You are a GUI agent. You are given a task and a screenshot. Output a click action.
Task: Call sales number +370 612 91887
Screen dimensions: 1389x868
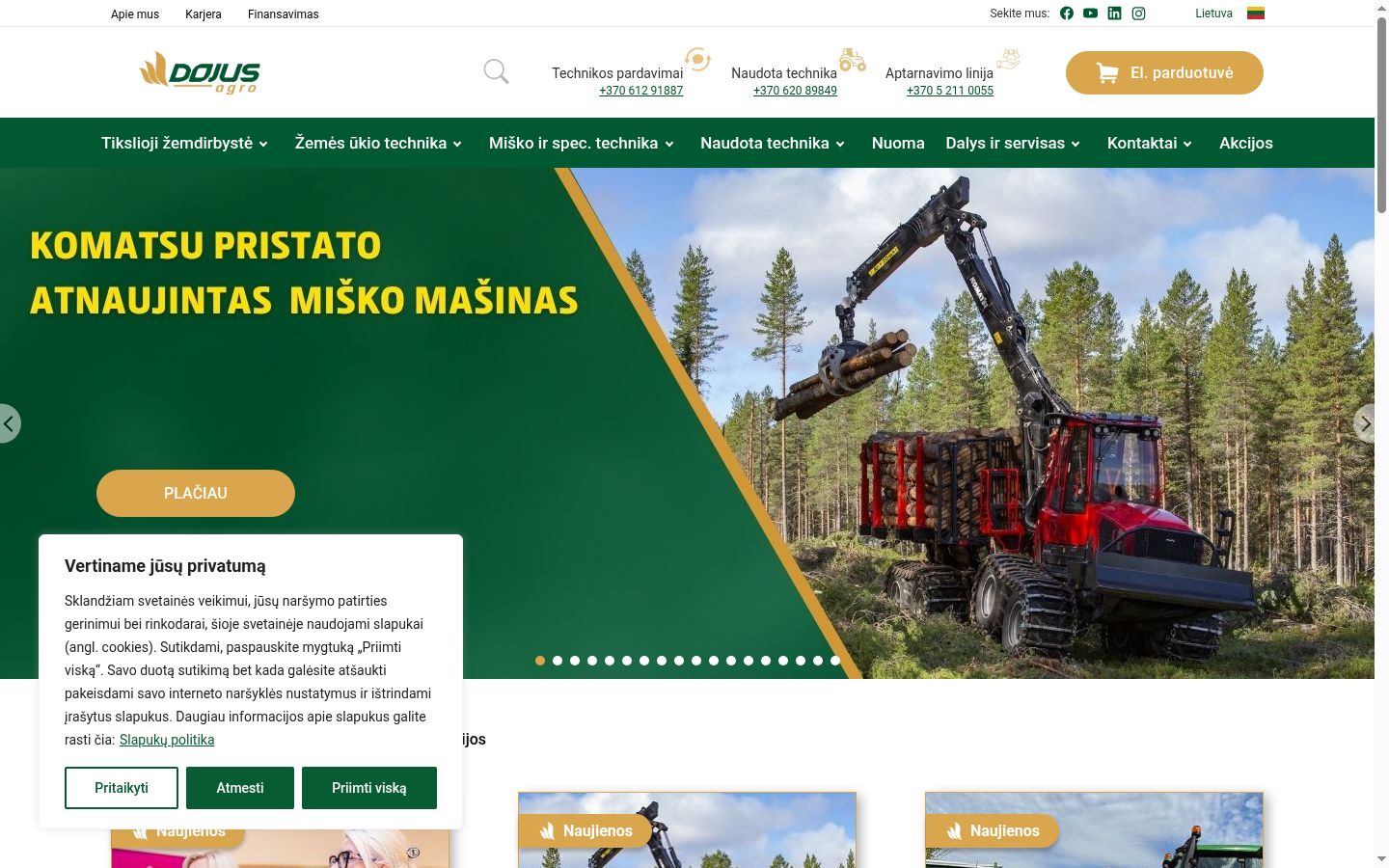pos(641,91)
